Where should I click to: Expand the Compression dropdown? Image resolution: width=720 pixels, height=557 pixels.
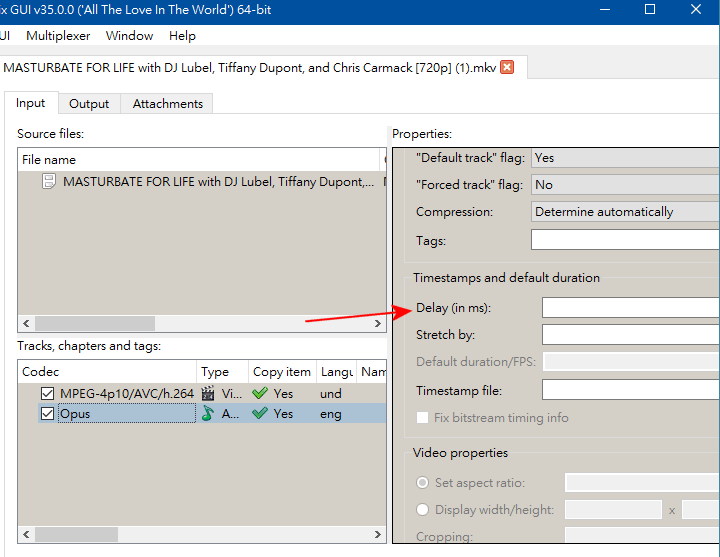tap(625, 212)
